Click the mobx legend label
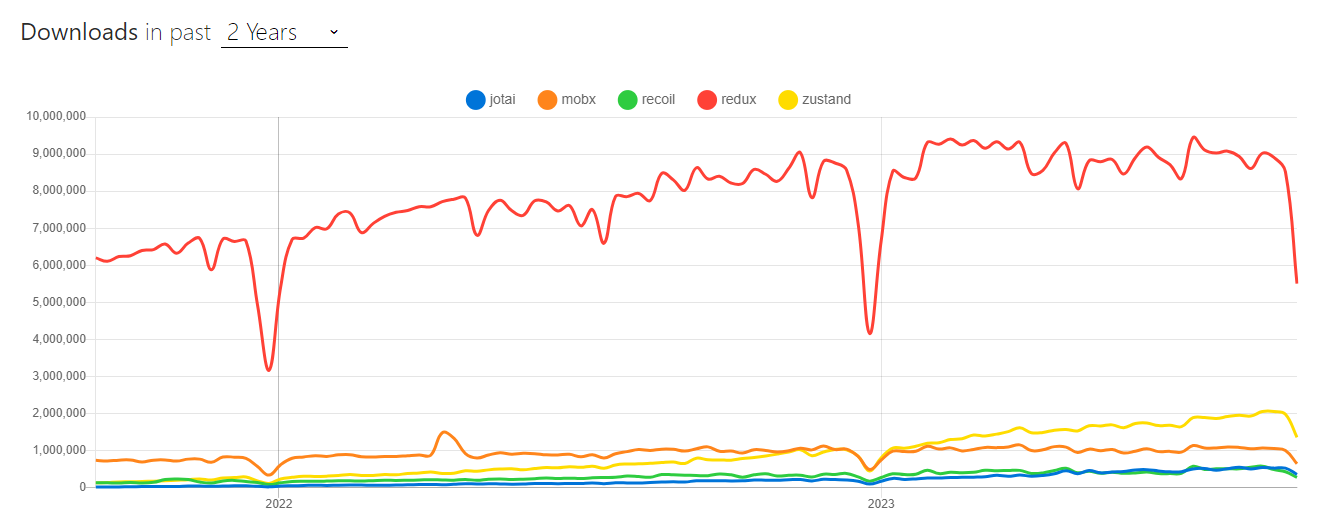Viewport: 1339px width, 530px height. click(579, 99)
